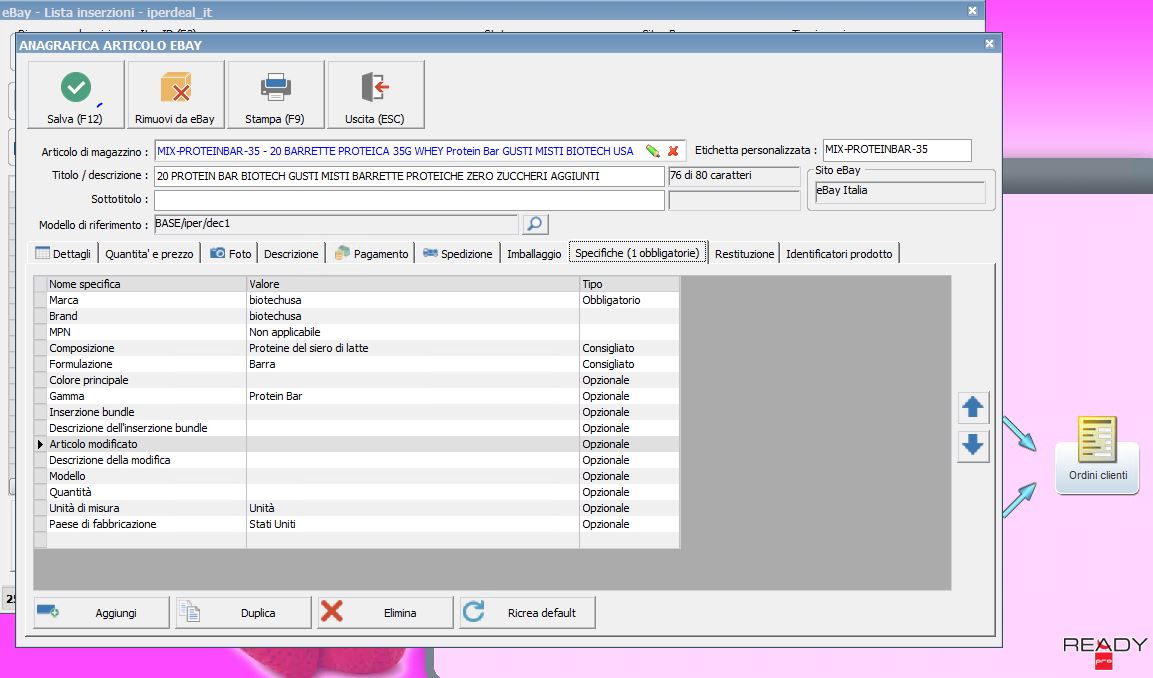This screenshot has width=1153, height=678.
Task: Switch to Spedizione tab
Action: point(457,254)
